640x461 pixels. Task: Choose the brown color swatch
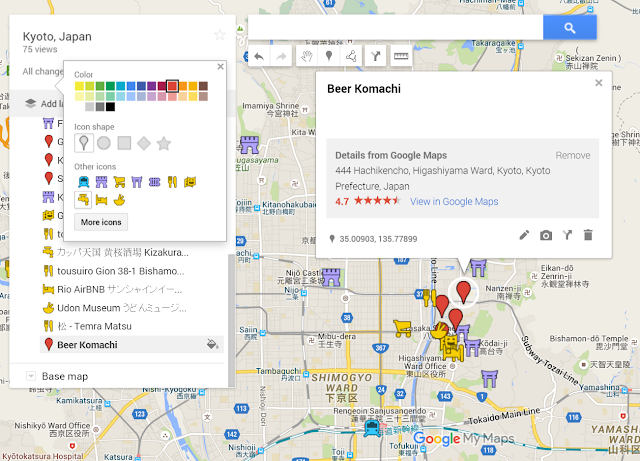[x=203, y=86]
